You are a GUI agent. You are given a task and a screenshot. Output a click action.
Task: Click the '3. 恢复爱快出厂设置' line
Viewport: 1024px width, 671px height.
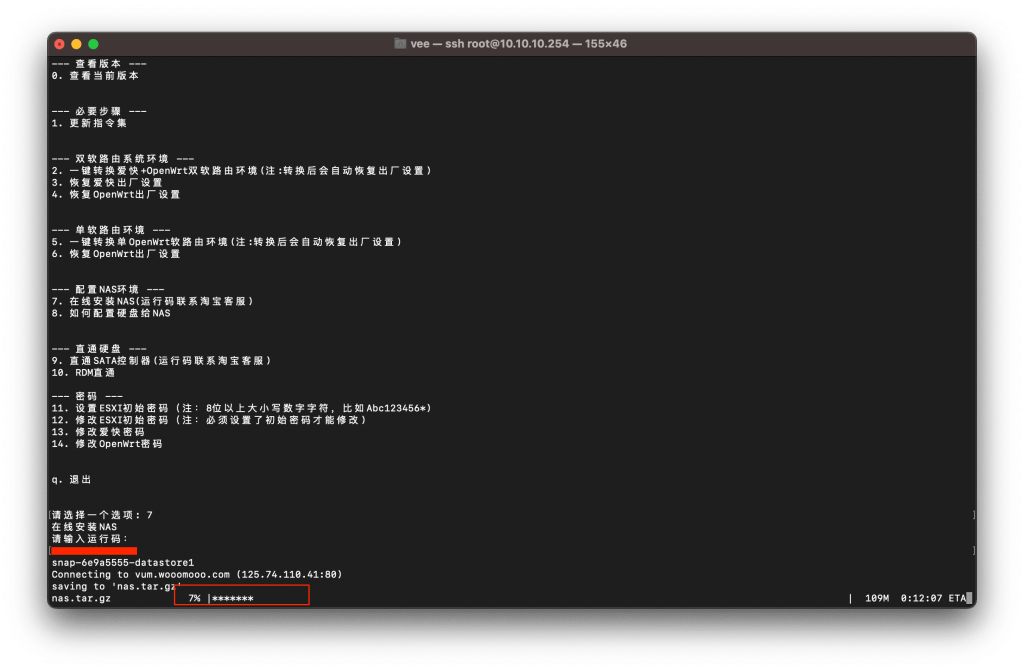click(107, 183)
